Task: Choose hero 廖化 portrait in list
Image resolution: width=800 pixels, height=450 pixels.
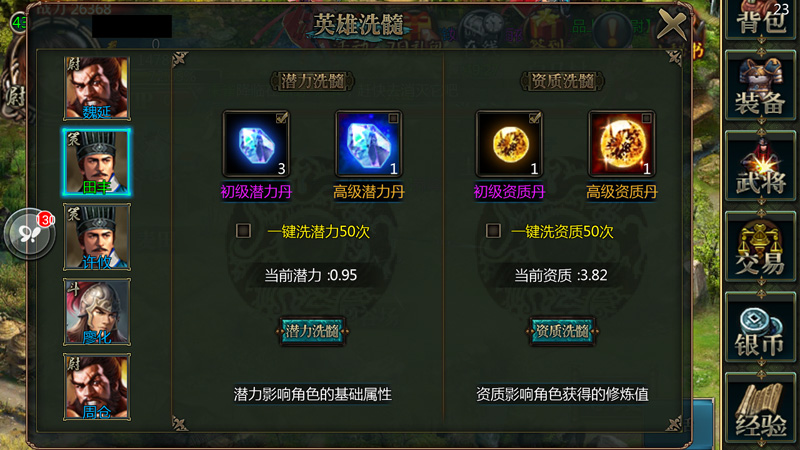Action: pos(96,312)
